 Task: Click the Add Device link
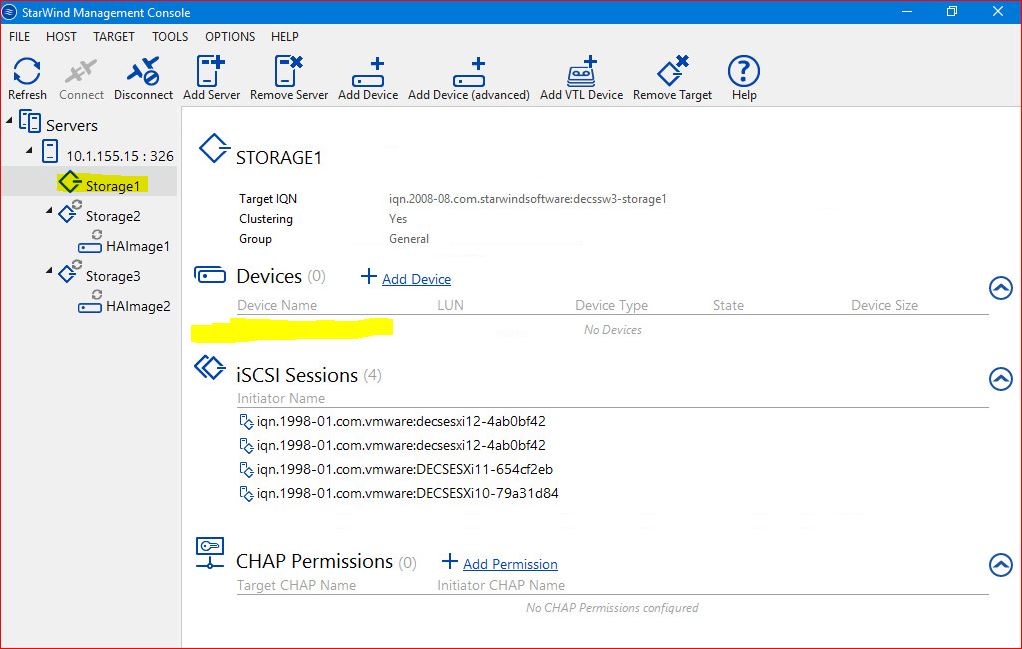pos(416,279)
